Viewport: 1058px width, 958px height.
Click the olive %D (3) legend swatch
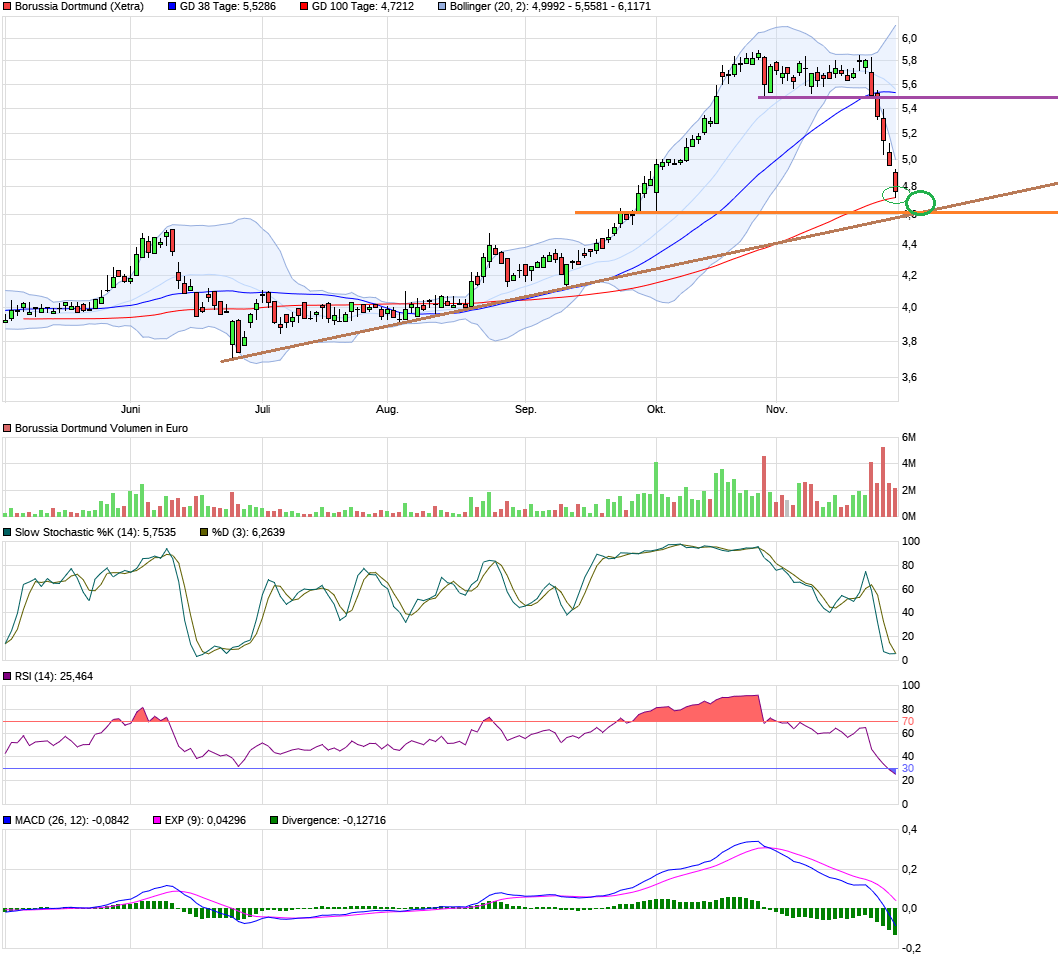coord(204,532)
